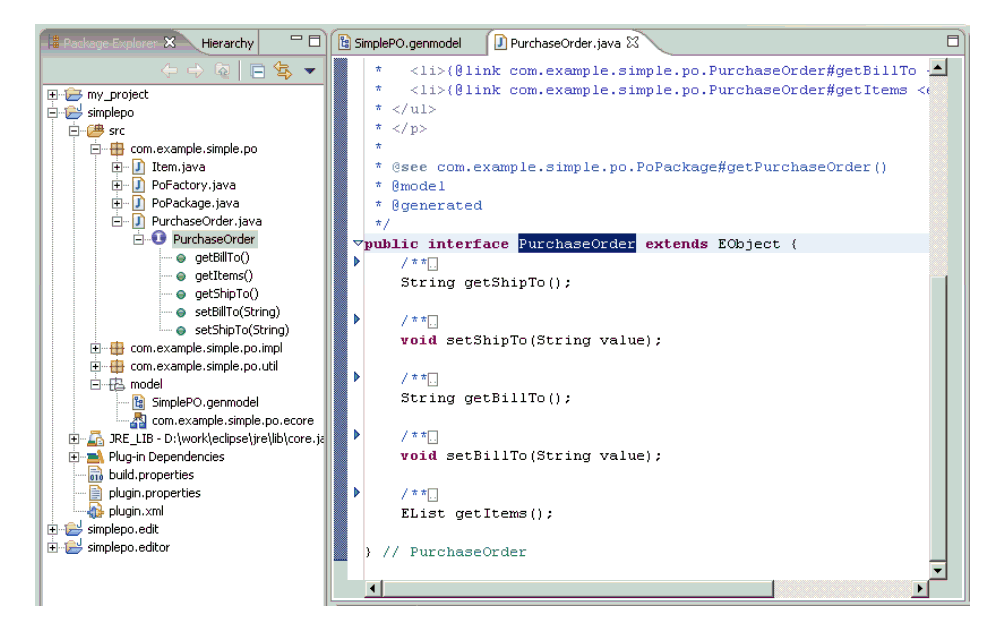
Task: Click the editor's horizontal scrollbar right arrow
Action: [920, 588]
